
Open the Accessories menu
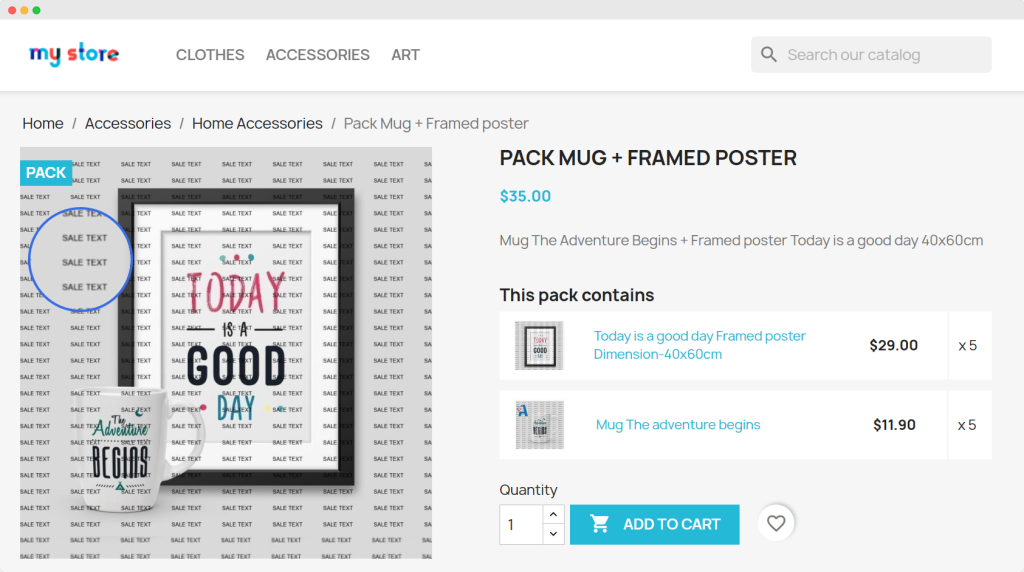(x=317, y=55)
